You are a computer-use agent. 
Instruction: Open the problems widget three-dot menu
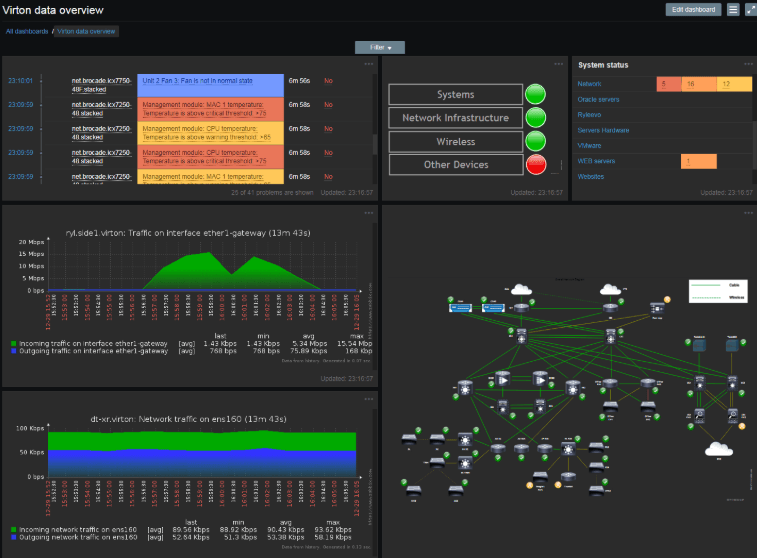point(369,64)
